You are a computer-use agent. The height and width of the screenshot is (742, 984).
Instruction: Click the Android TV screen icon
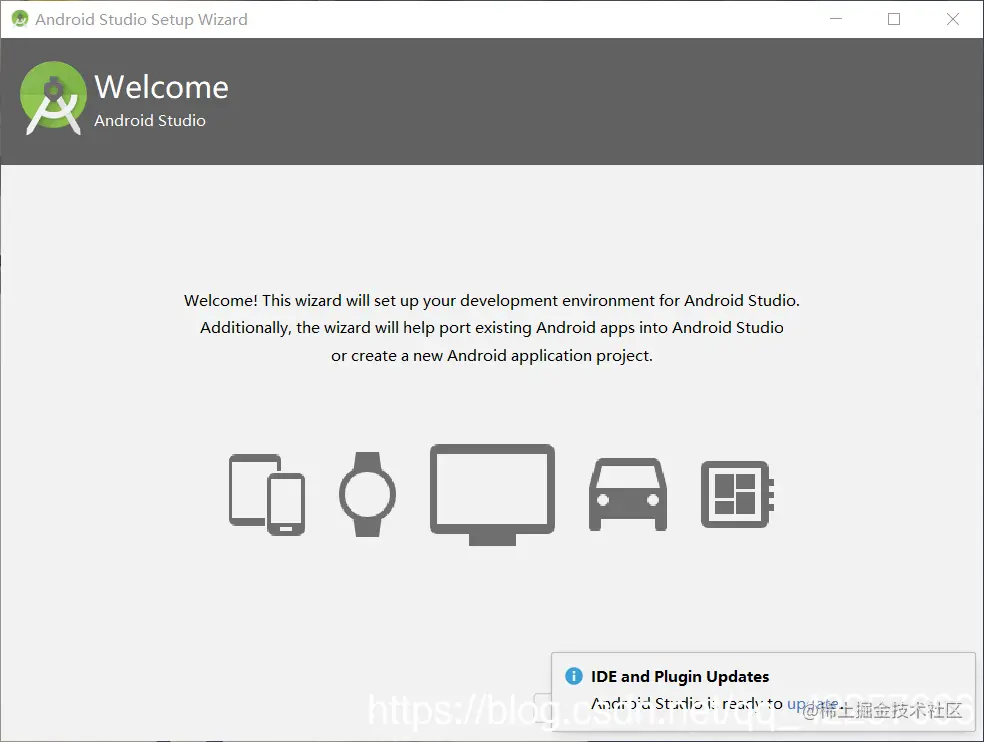pos(492,495)
